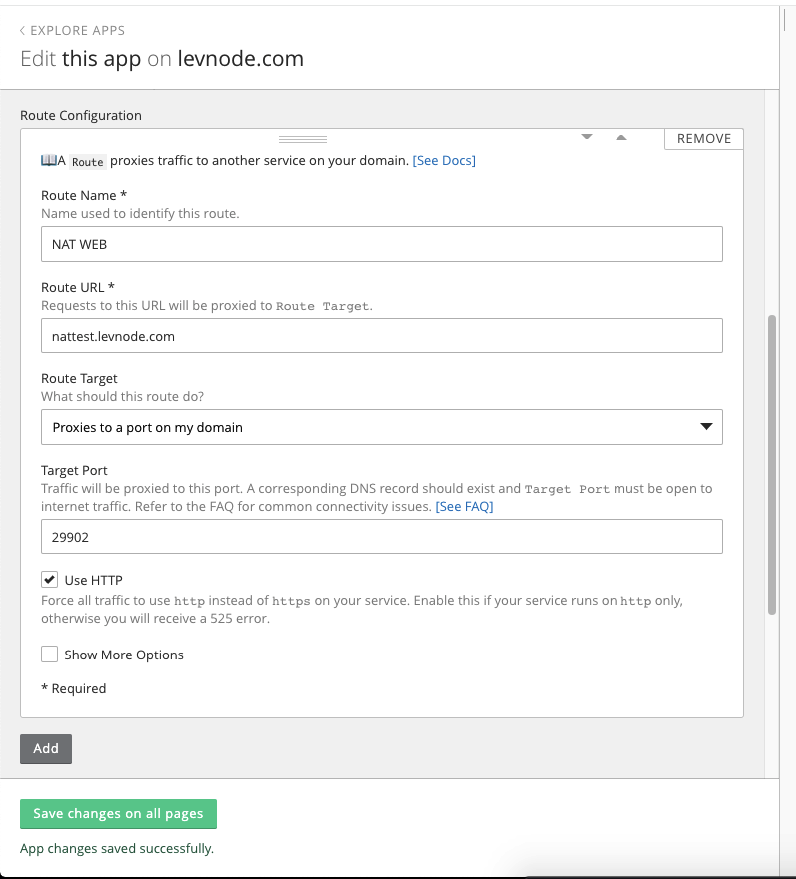Move the route down with the down arrow
The height and width of the screenshot is (879, 796).
587,137
